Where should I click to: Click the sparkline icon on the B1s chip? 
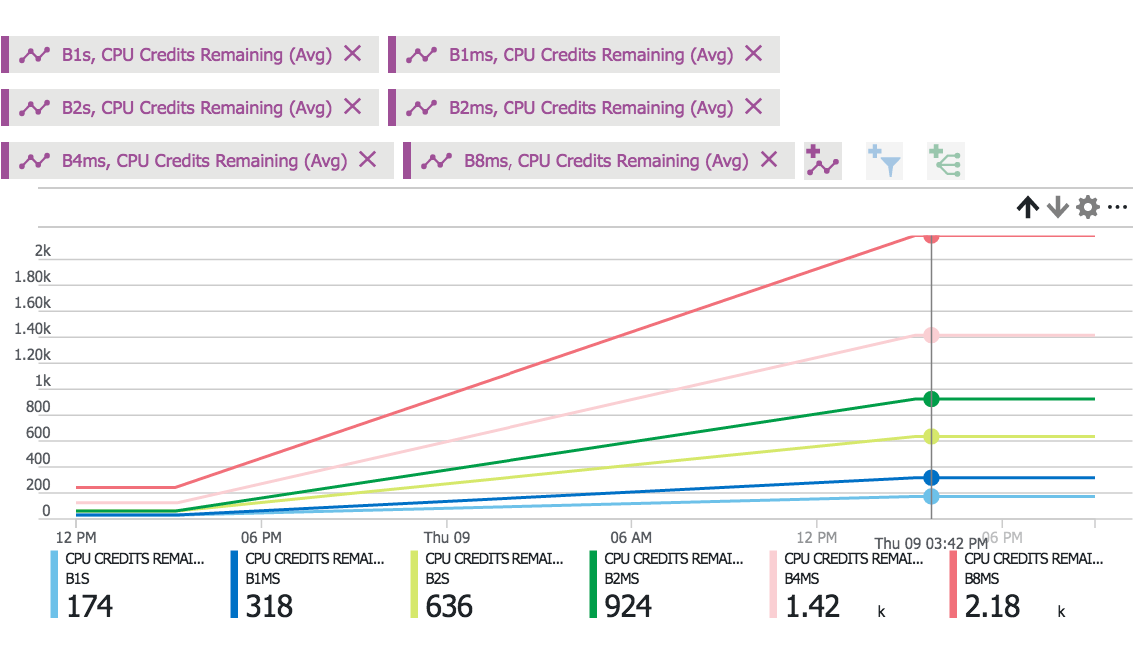click(34, 54)
